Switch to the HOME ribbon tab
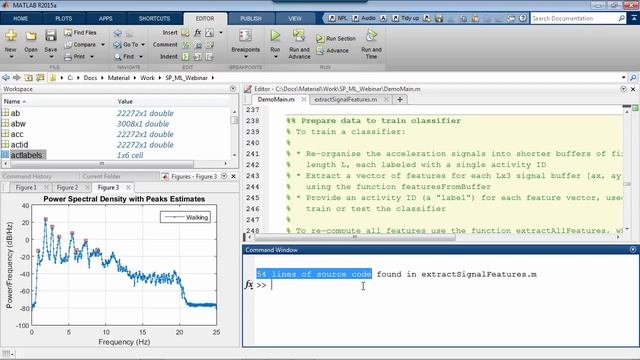Screen dimensions: 640x360 20,19
